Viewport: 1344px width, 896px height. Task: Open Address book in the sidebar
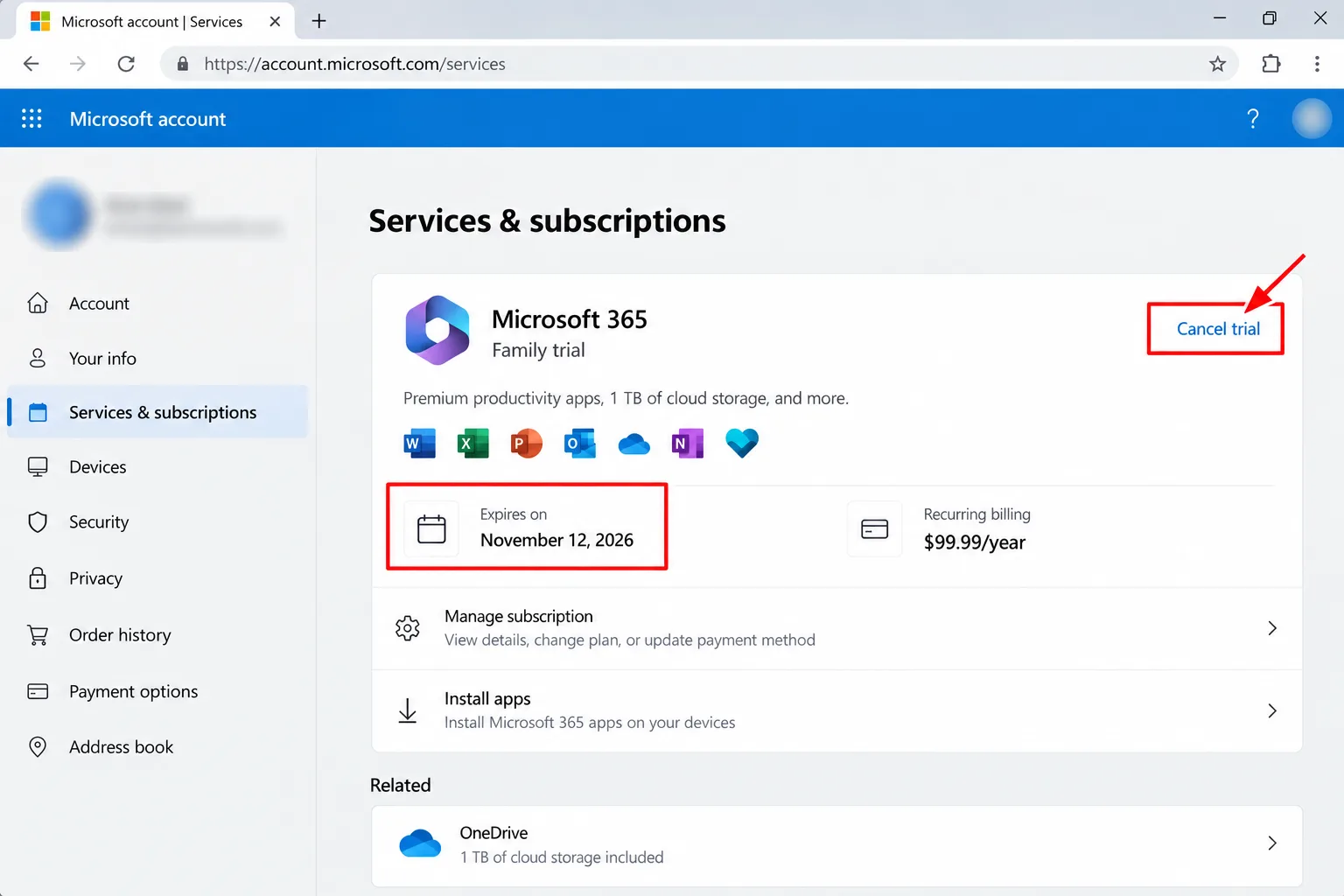pos(157,747)
